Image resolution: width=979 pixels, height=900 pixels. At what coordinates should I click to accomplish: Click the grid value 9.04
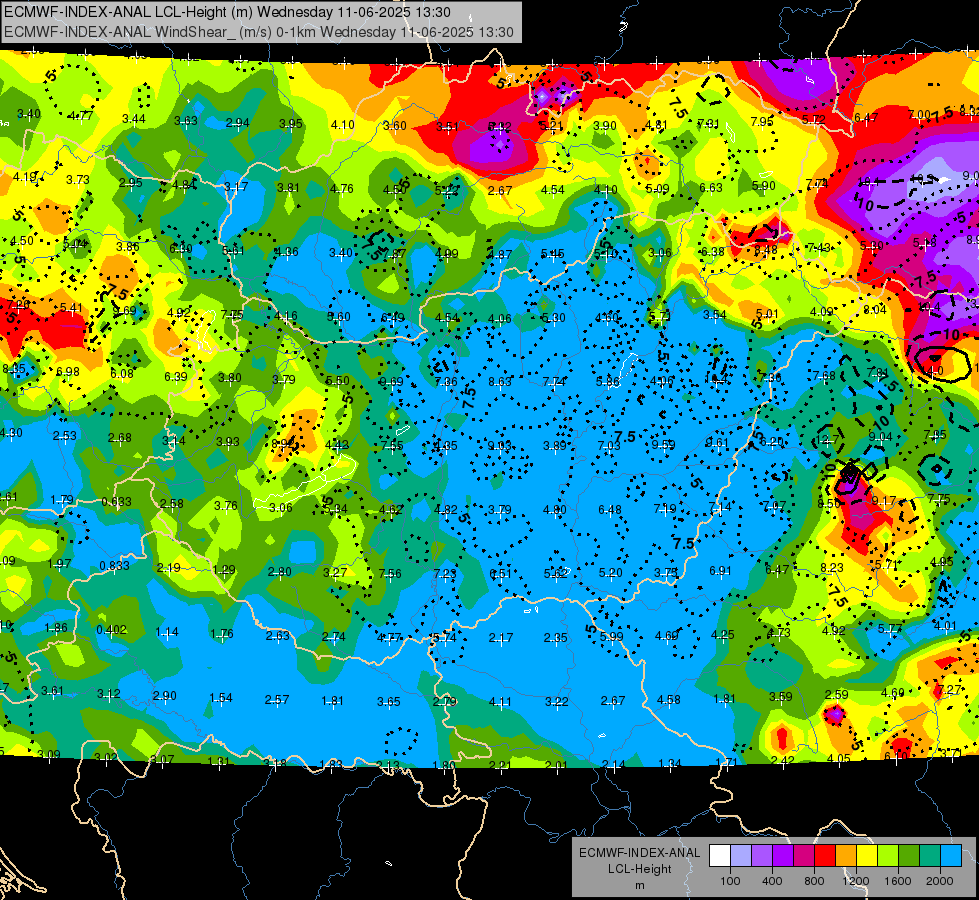pos(880,437)
